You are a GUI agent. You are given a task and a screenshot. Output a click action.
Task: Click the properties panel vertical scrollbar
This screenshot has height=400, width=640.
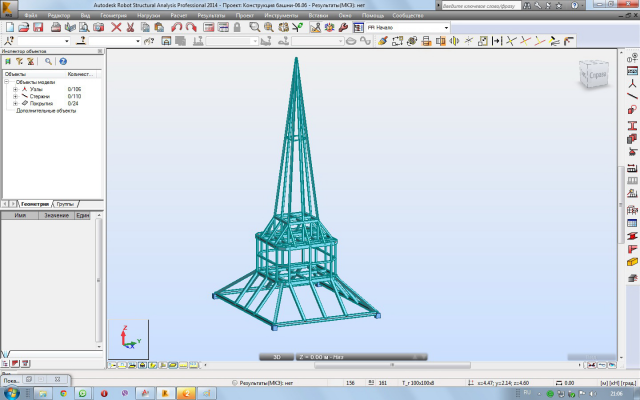[x=98, y=280]
